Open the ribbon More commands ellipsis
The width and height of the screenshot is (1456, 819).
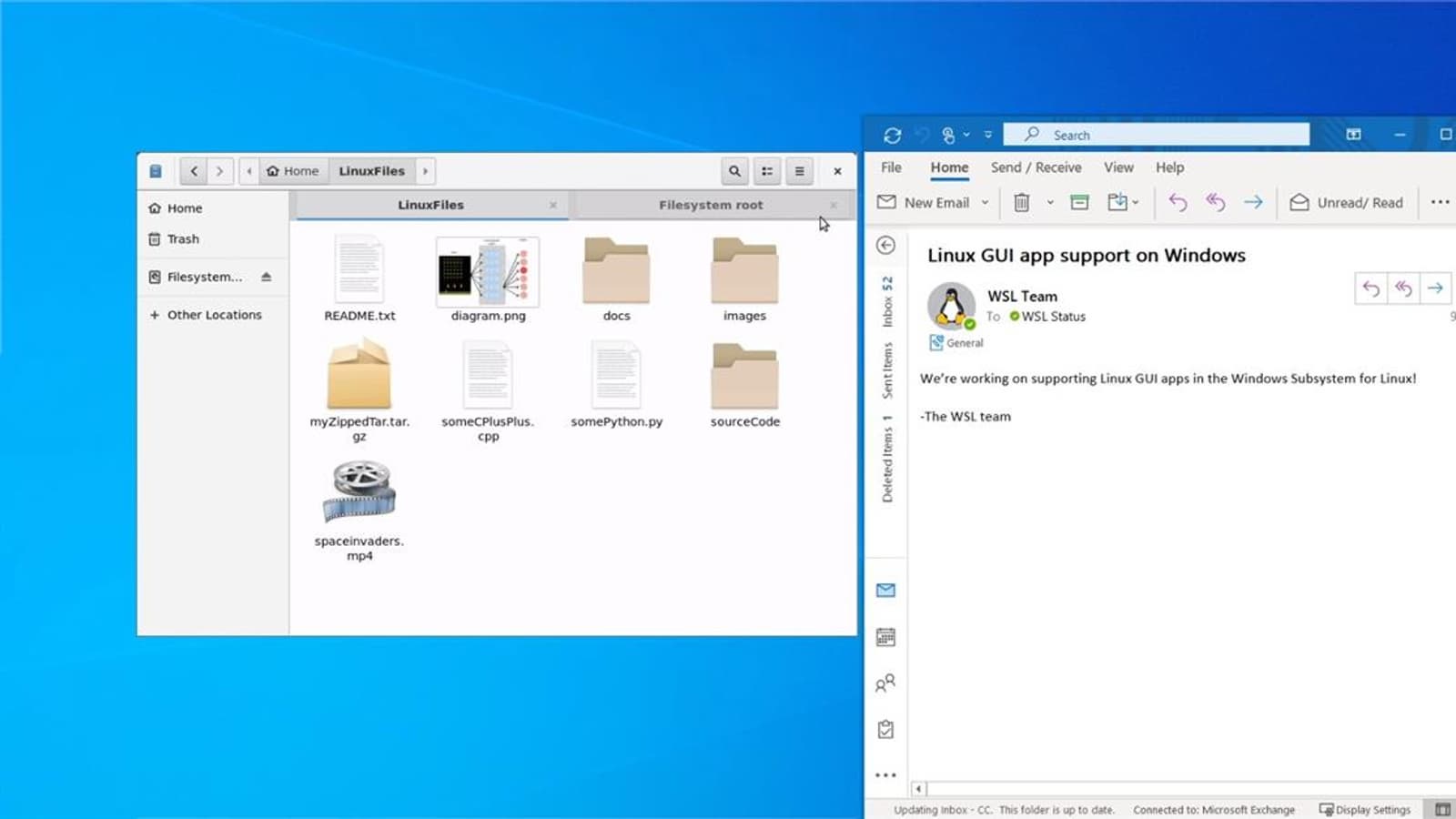(1440, 202)
